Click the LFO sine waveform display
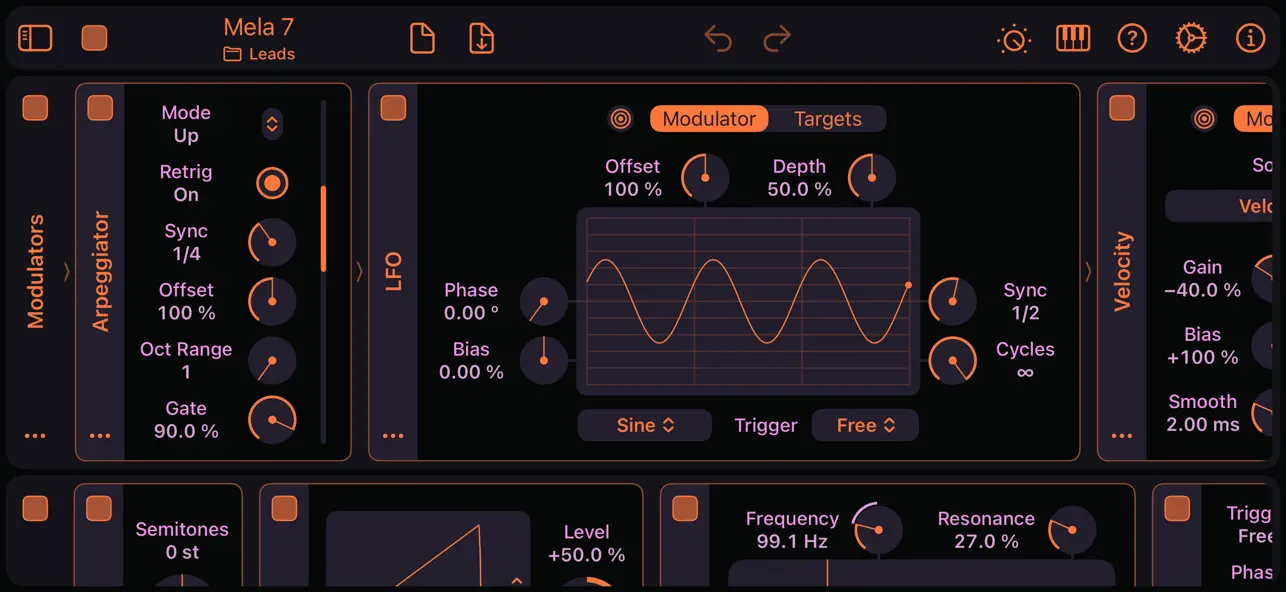The height and width of the screenshot is (592, 1286). pyautogui.click(x=748, y=301)
